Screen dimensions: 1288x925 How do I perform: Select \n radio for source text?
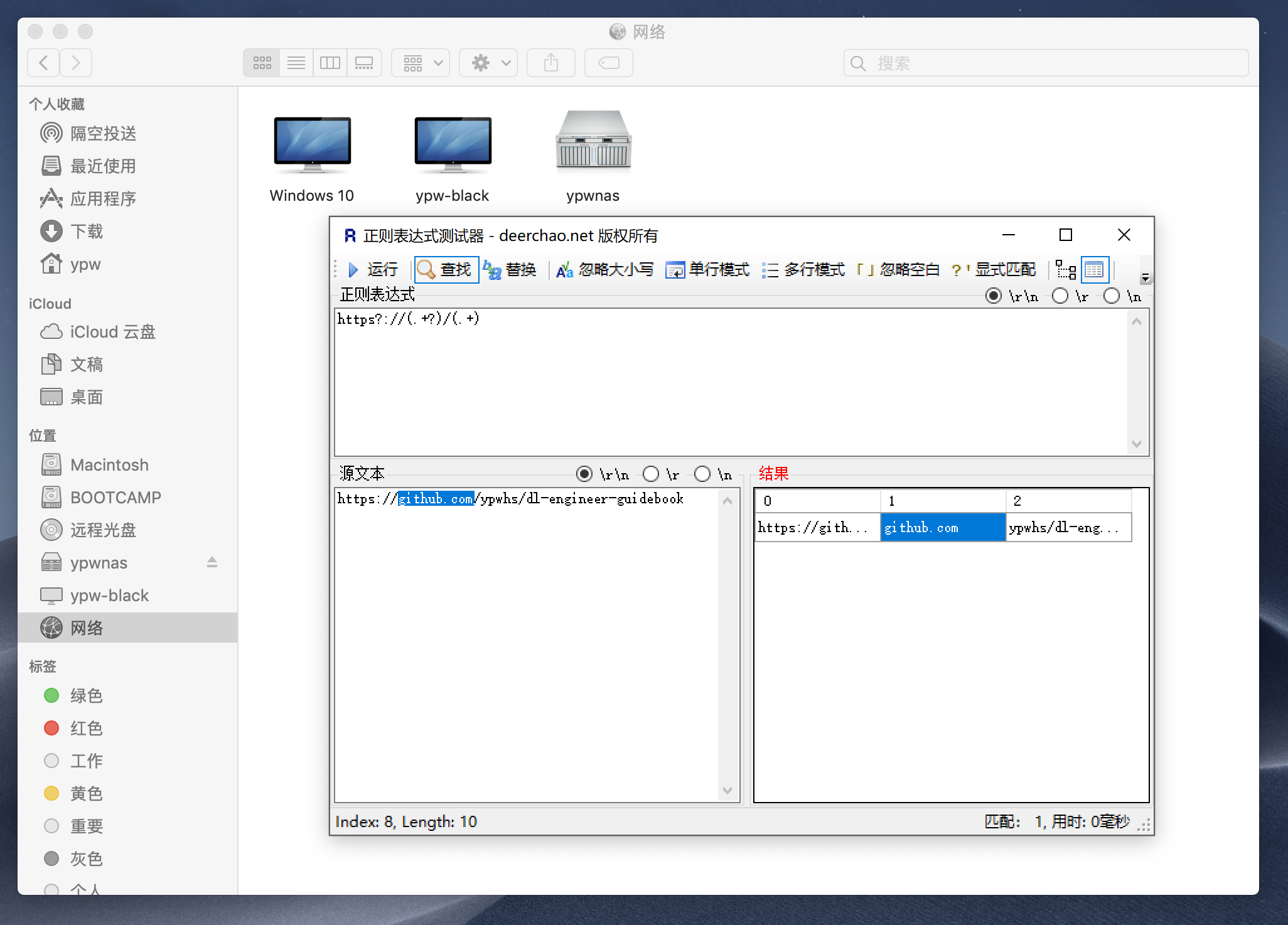702,474
